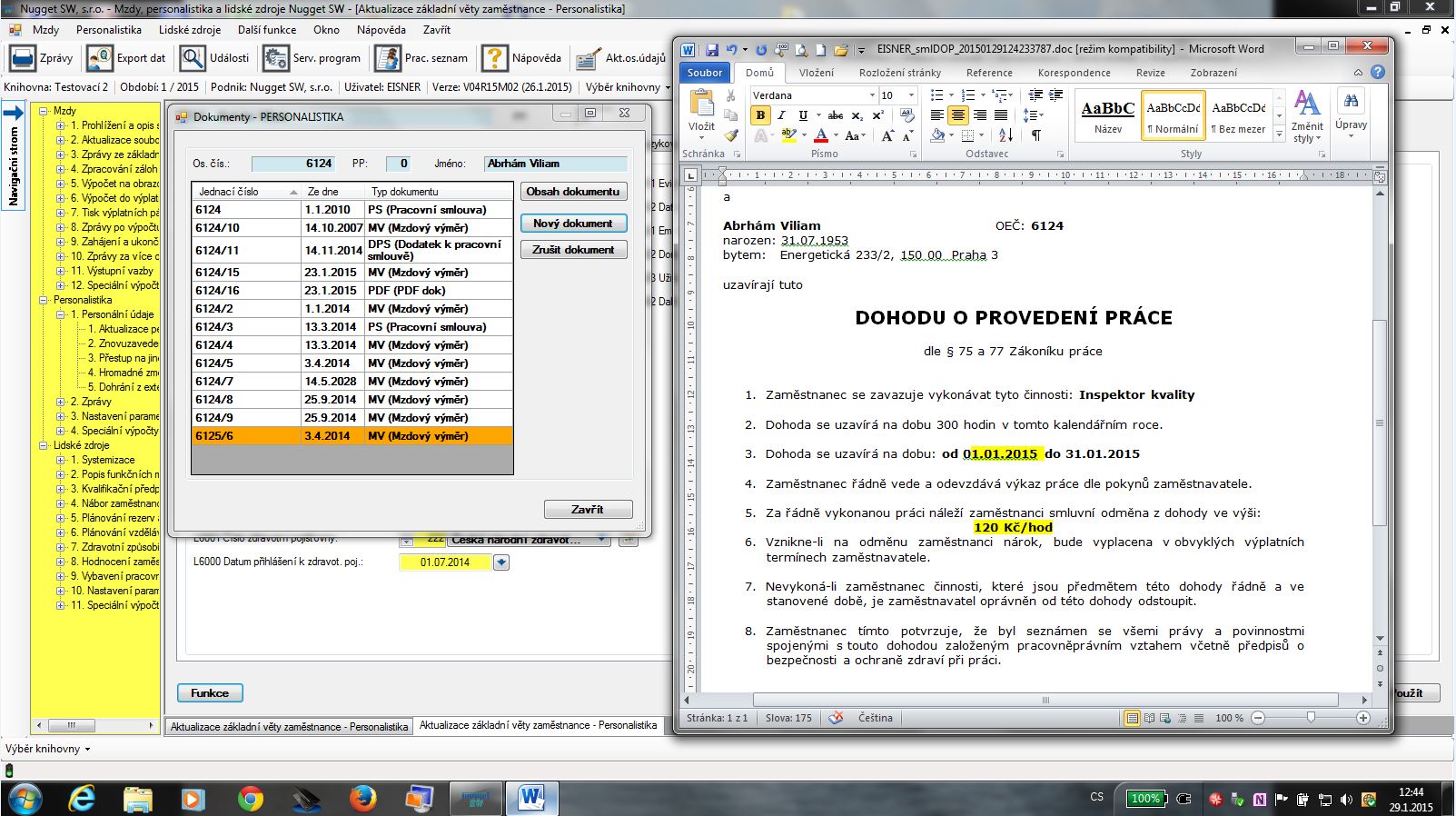Shrink font size in Word ribbon
Viewport: 1456px width, 816px height.
click(x=908, y=135)
